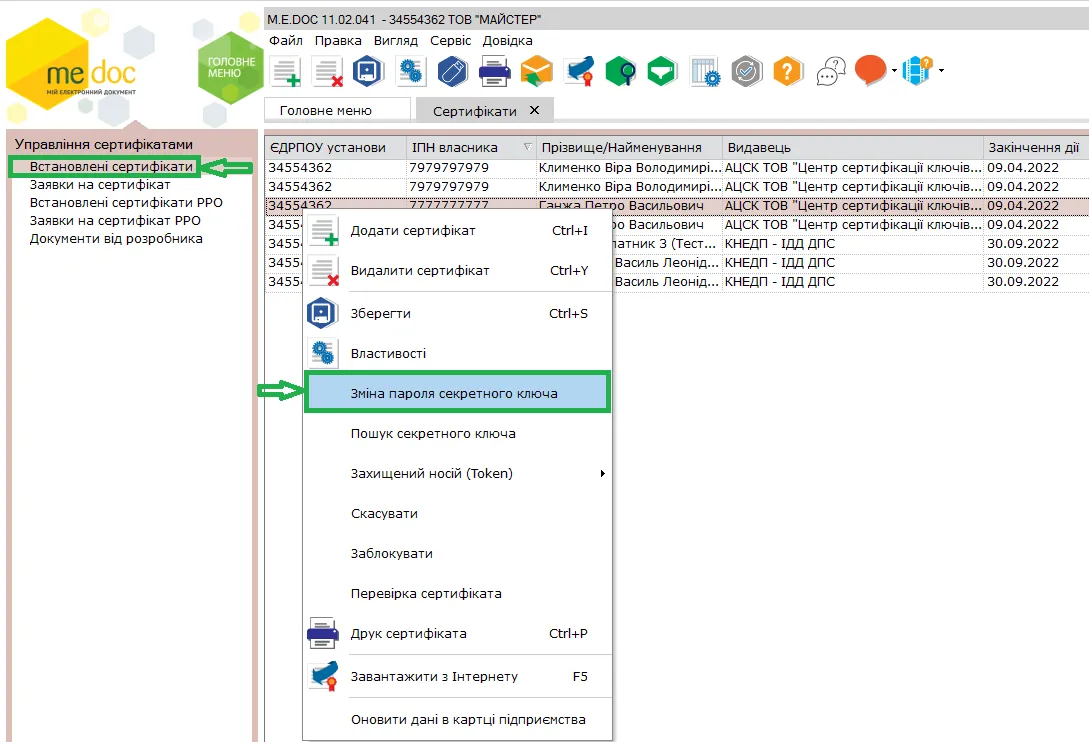Screen dimensions: 1089x742
Task: Choose Перевірка сертифіката from context menu
Action: coord(426,593)
